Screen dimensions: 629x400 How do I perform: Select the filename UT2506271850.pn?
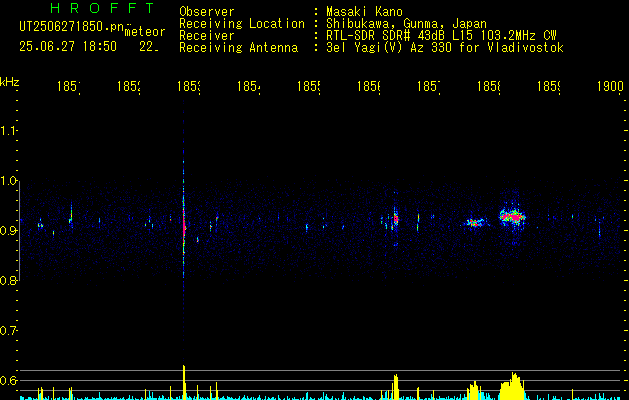72,27
